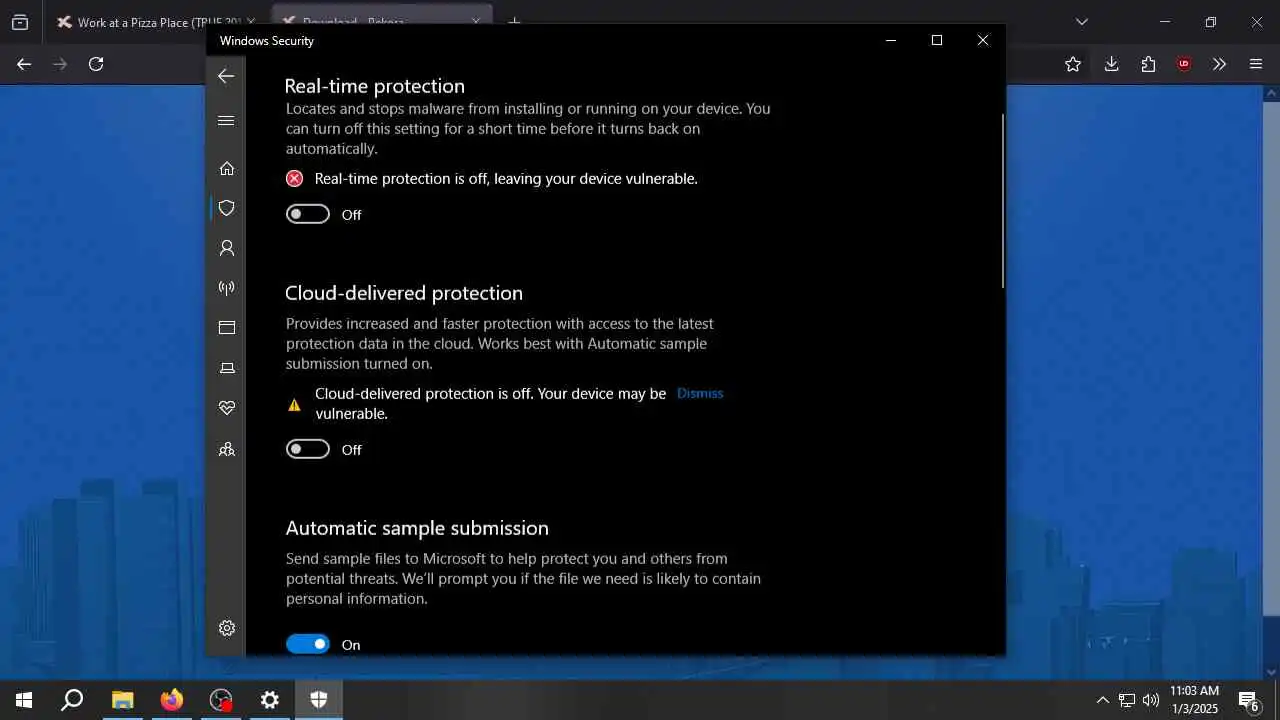Open a new browser tab
Screen dimensions: 1280x720
[x=515, y=22]
